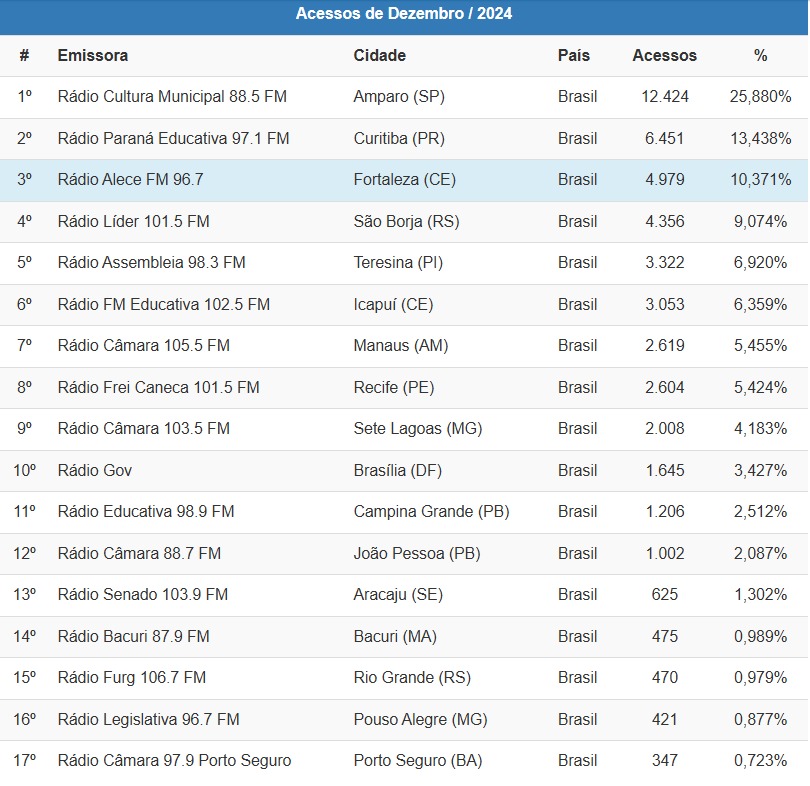
Task: Click the 'Emissora' column header
Action: (93, 56)
